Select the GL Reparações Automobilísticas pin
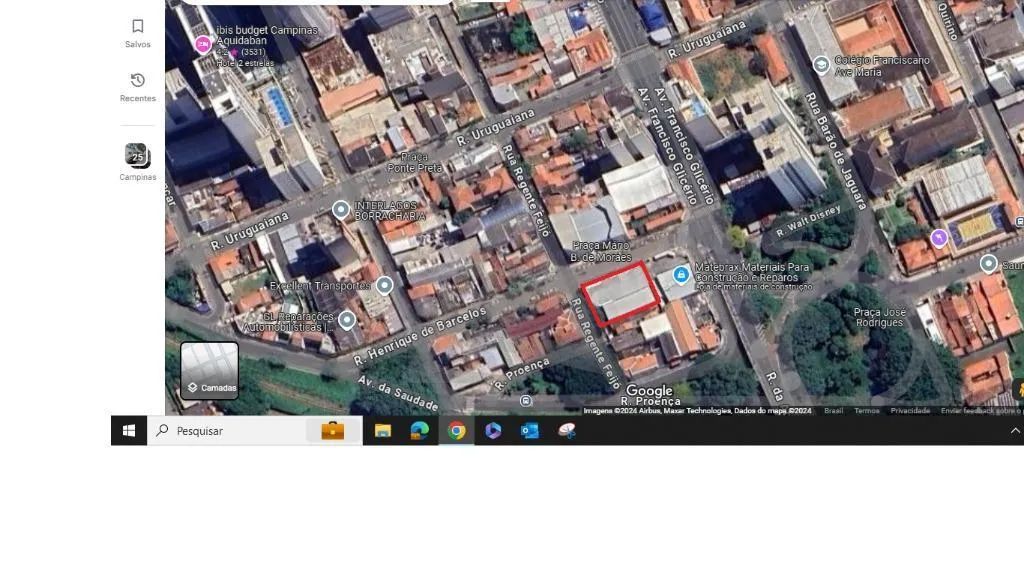 click(x=347, y=320)
